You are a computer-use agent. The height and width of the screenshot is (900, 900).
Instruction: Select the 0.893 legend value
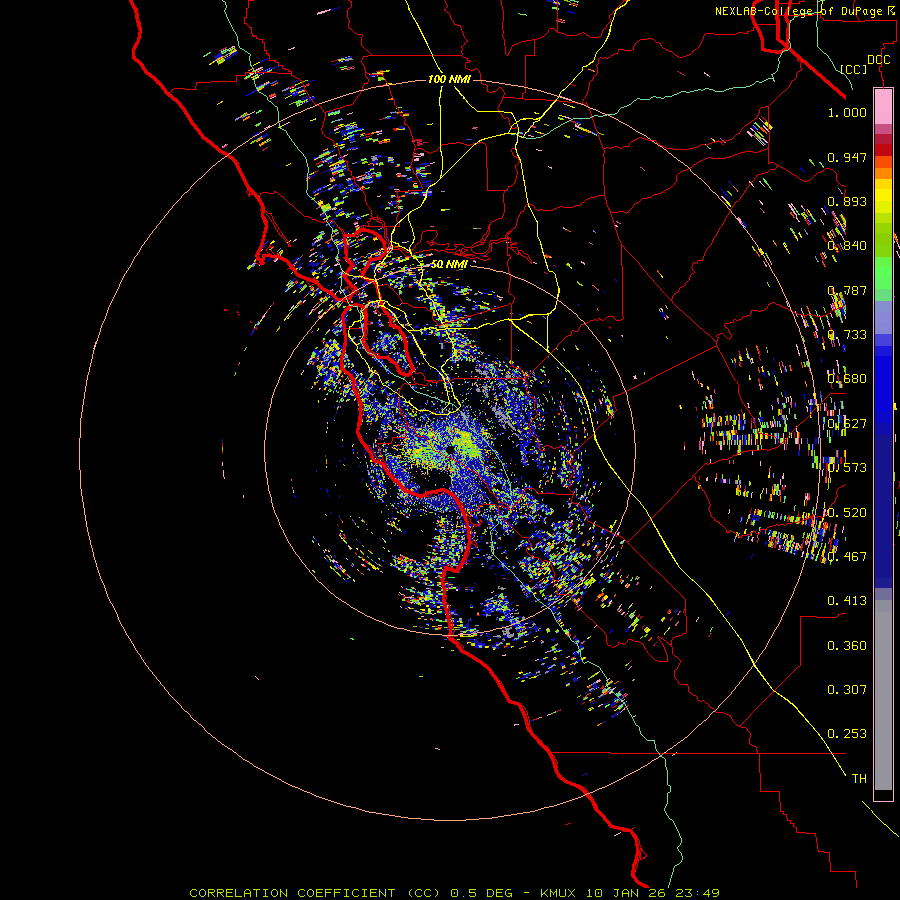point(847,201)
